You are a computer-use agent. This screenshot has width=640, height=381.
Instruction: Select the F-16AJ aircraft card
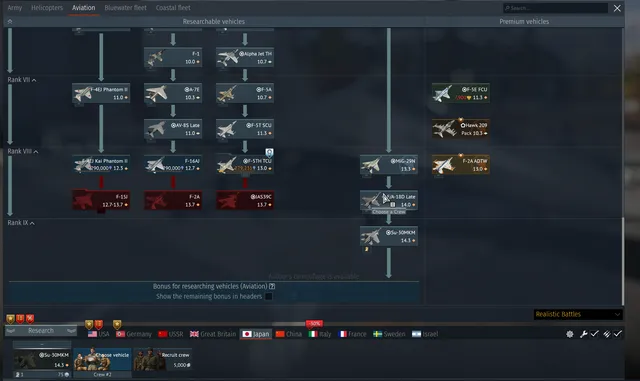[x=173, y=165]
